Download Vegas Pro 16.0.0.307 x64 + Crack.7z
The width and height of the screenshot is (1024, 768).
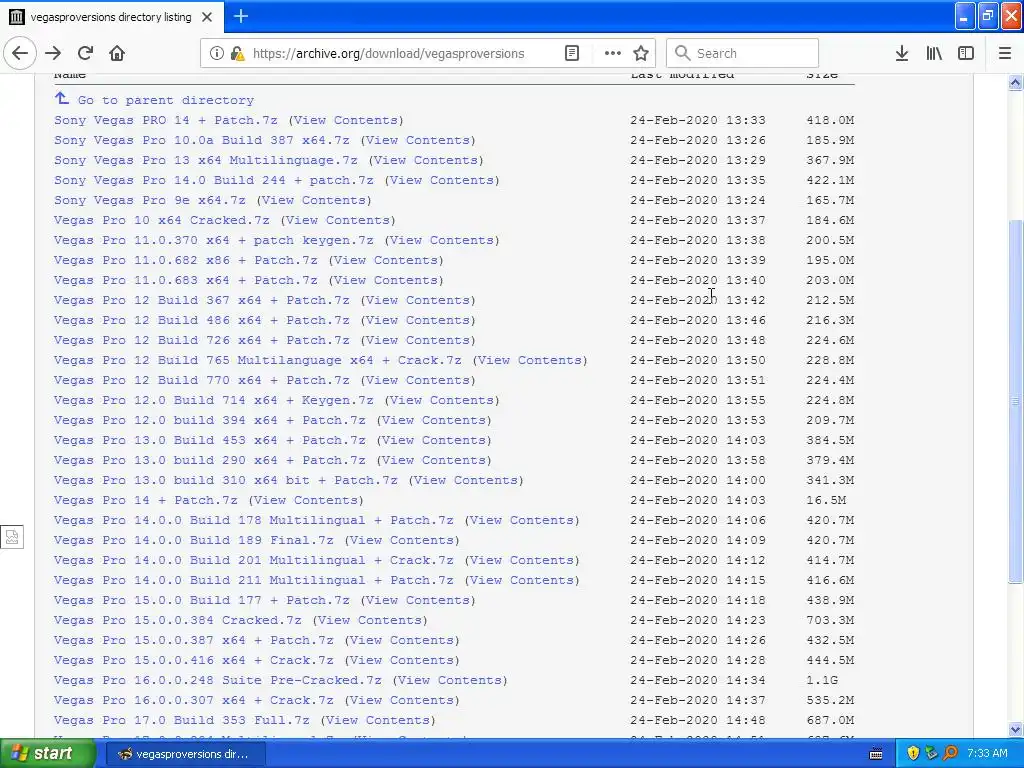[x=194, y=700]
